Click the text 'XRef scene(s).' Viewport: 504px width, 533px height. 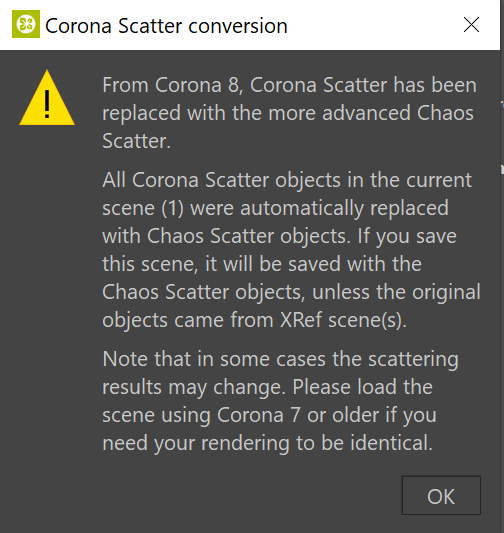click(x=343, y=320)
